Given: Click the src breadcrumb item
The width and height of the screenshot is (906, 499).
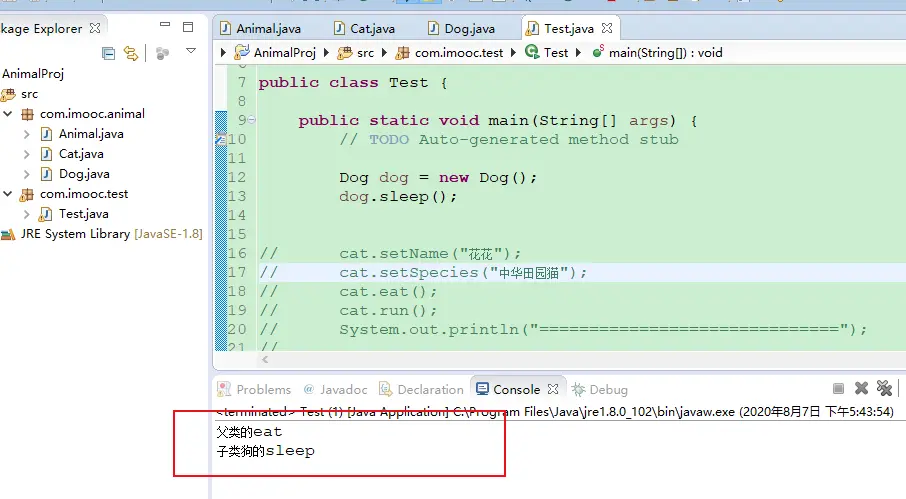Looking at the screenshot, I should pyautogui.click(x=356, y=53).
